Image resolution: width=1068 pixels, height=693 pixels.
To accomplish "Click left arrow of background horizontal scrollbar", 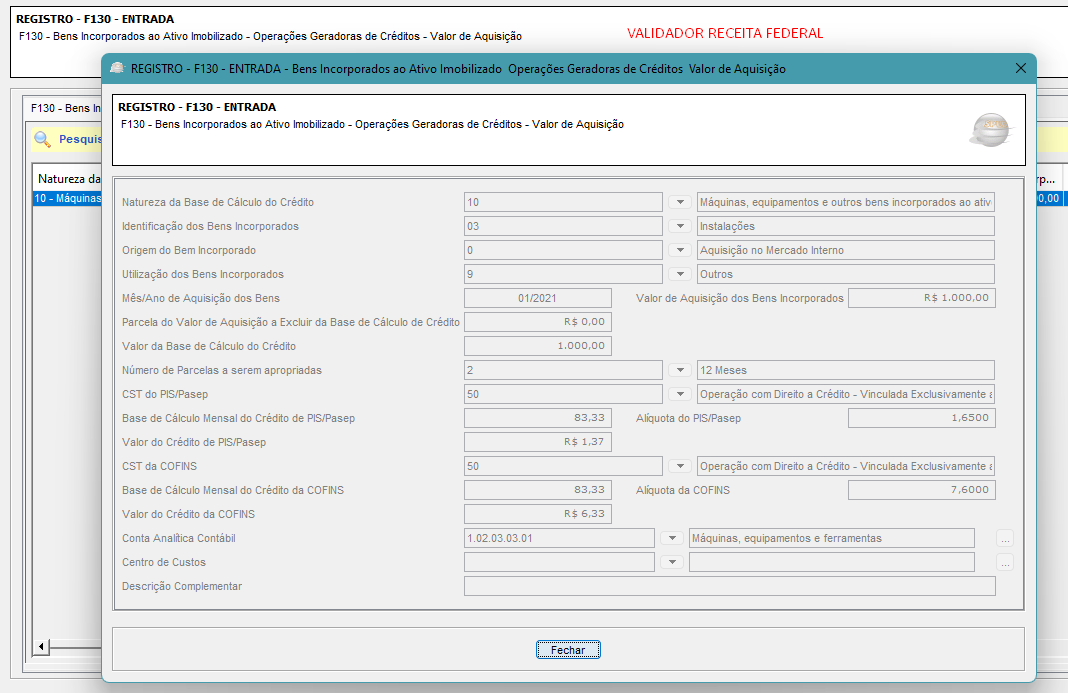I will pos(41,646).
